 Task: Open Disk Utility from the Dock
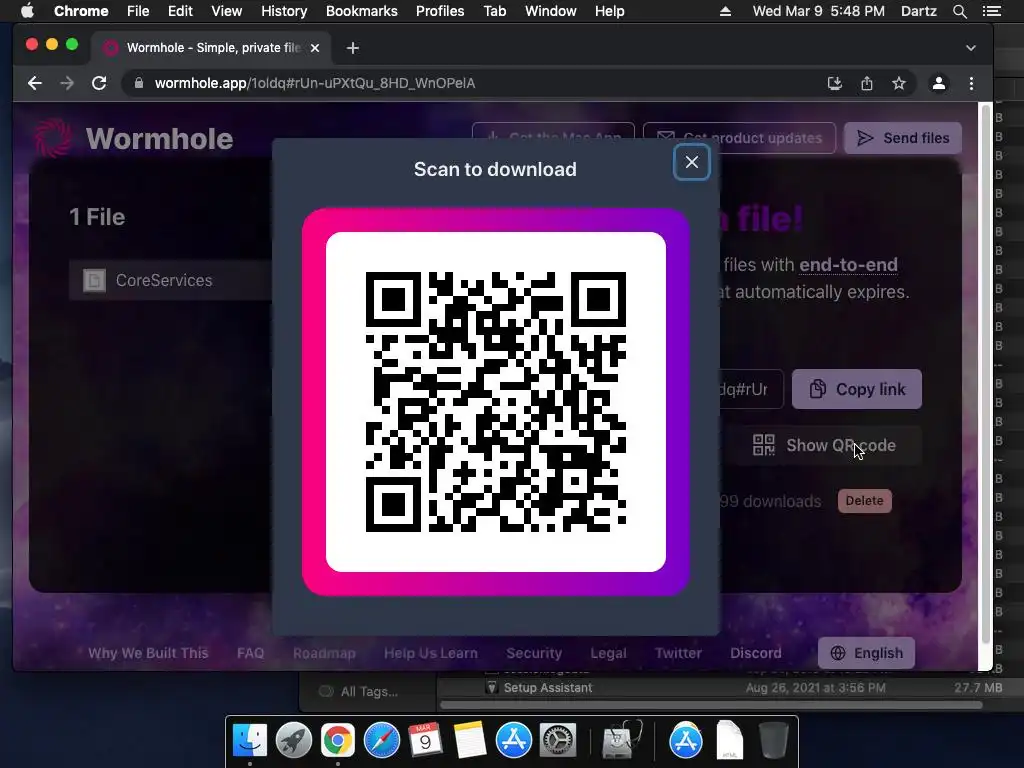(x=622, y=740)
